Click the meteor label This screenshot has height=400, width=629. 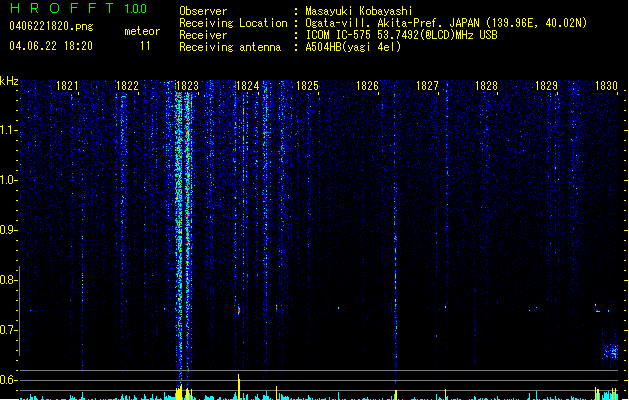[142, 31]
